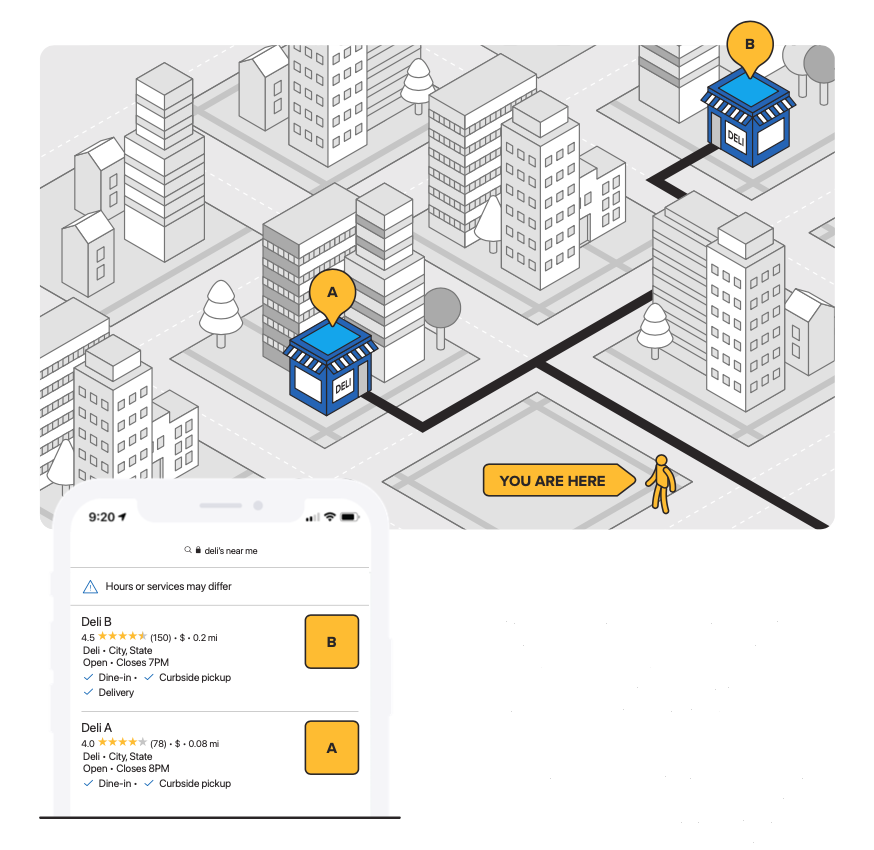This screenshot has height=850, width=874.
Task: Open the Deli B listing title
Action: point(96,621)
